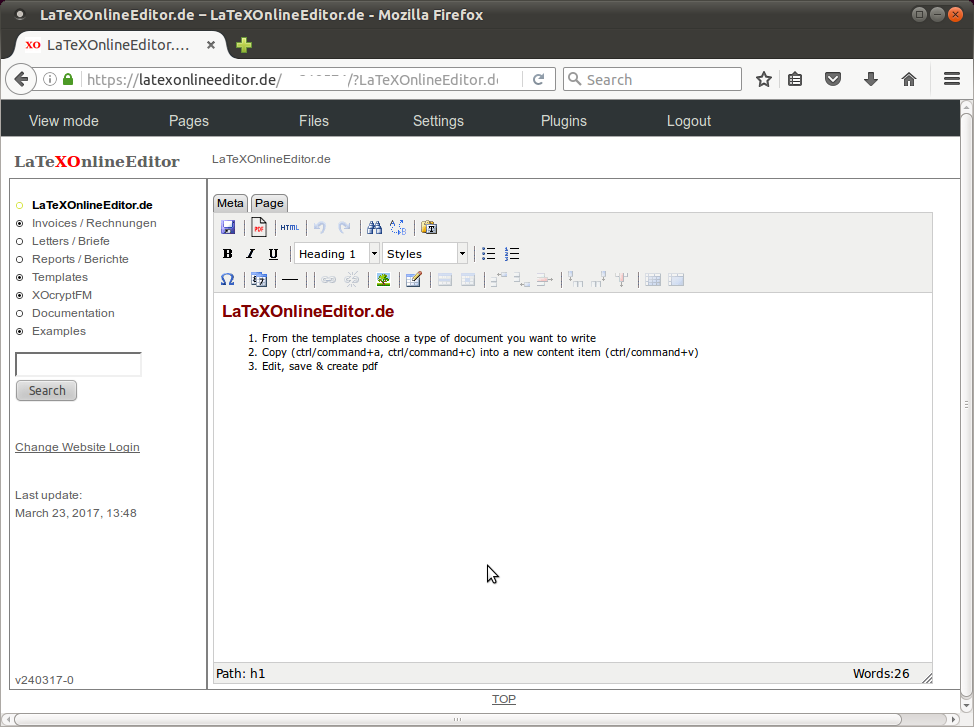Open the Reports / Berichte page
The image size is (974, 727).
point(80,259)
